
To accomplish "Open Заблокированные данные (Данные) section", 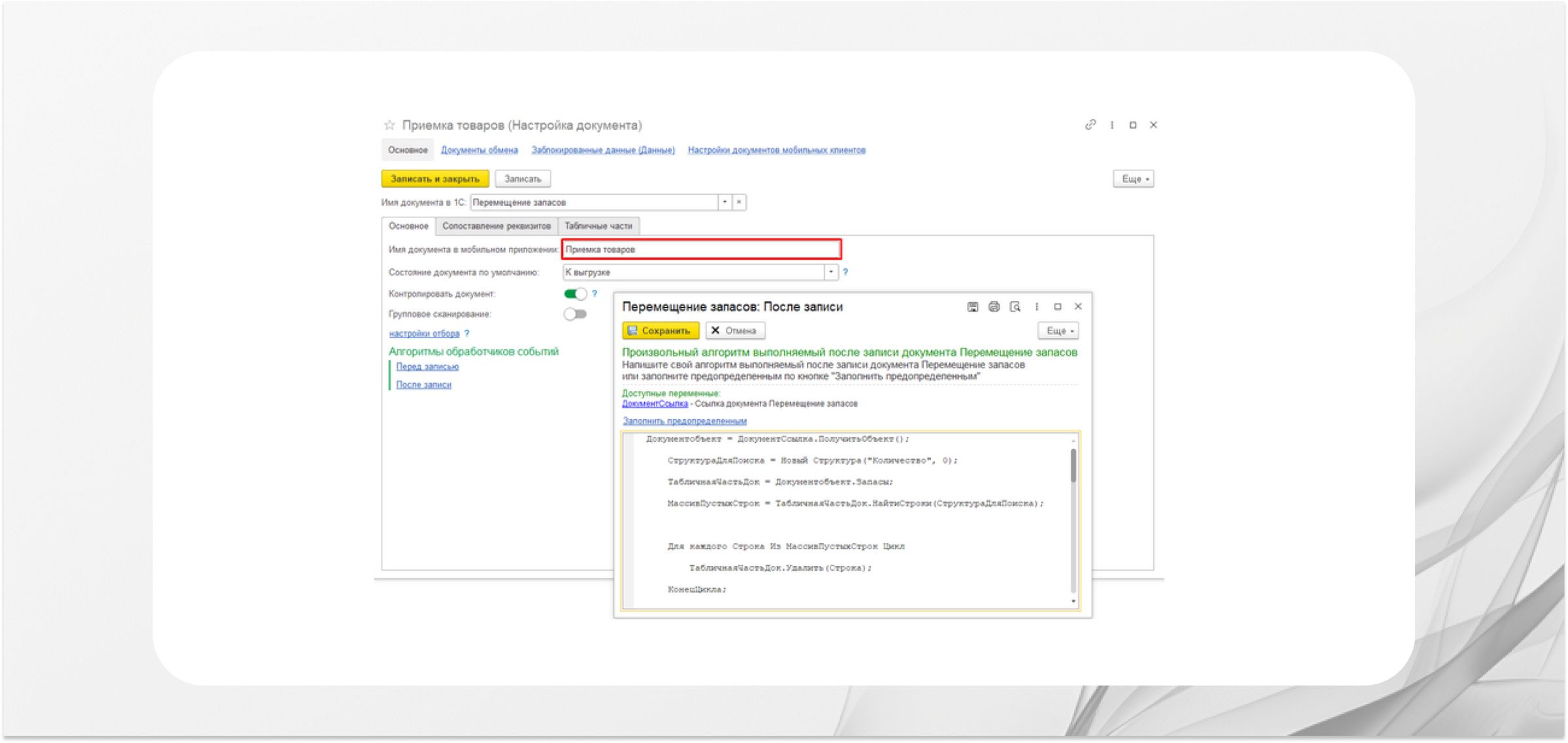I will [603, 150].
